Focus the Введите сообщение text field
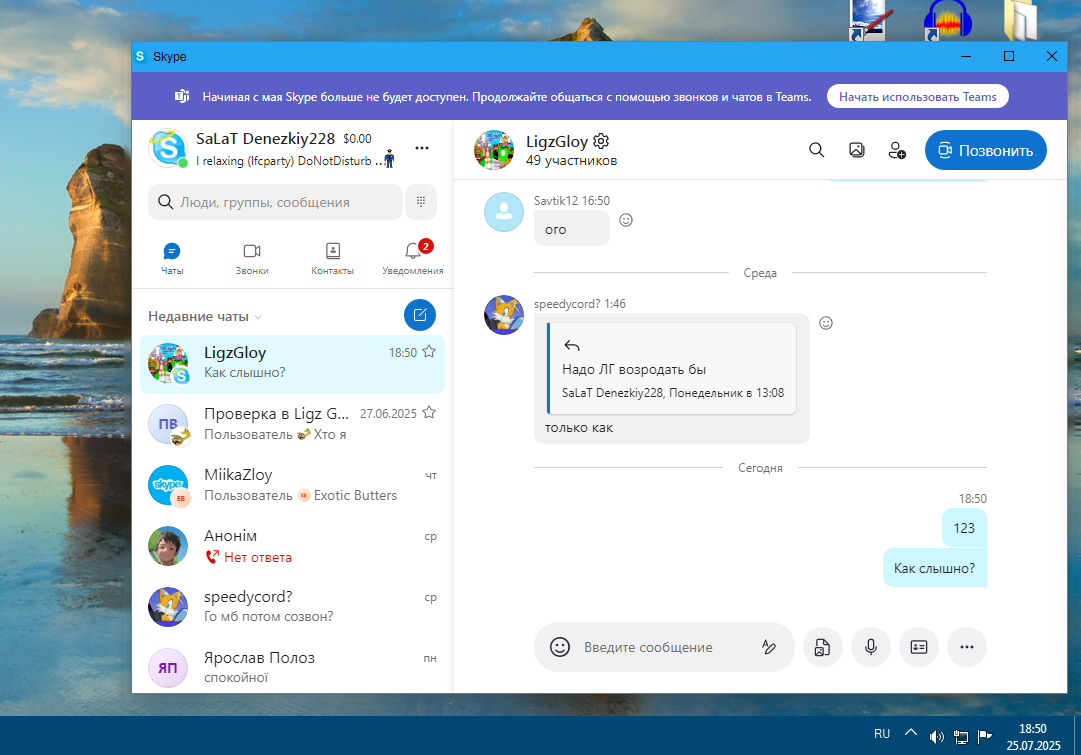Viewport: 1081px width, 755px height. click(660, 647)
